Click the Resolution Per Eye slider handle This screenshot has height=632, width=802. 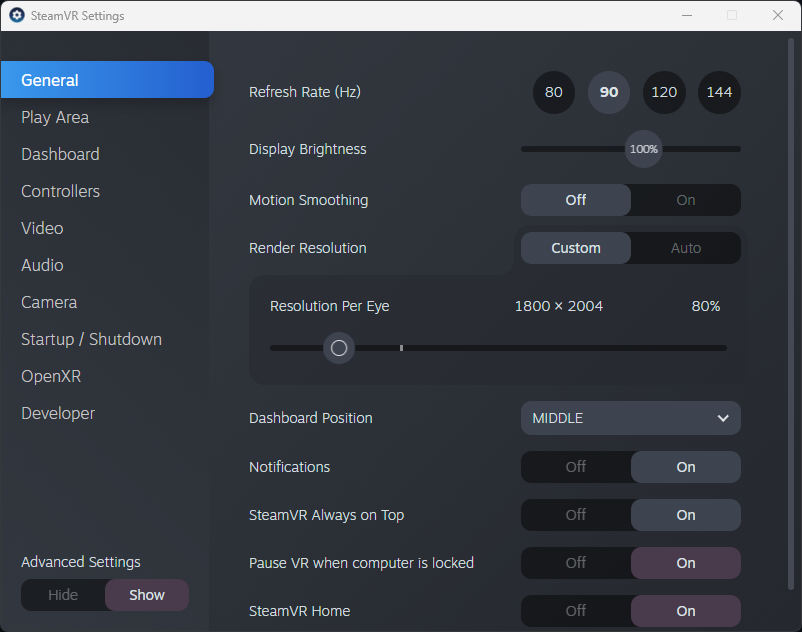[339, 348]
